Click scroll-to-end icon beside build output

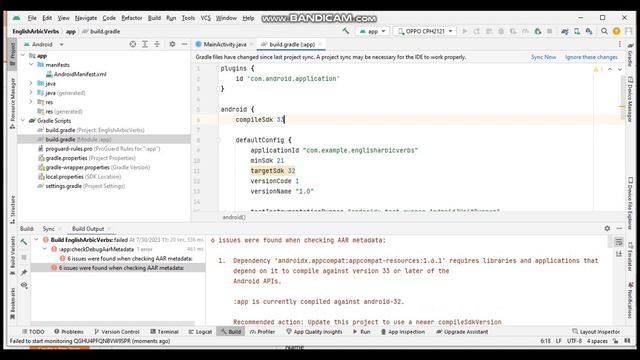tap(619, 253)
